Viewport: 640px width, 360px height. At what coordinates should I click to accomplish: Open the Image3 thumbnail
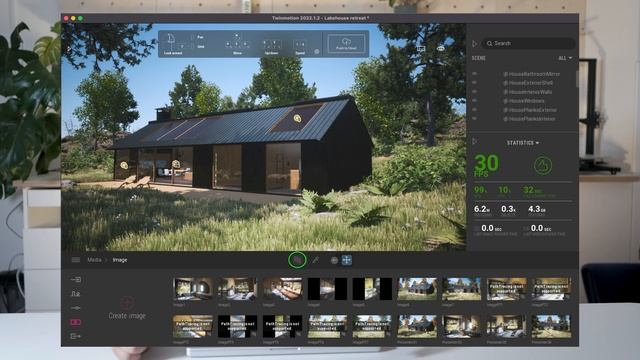point(282,289)
